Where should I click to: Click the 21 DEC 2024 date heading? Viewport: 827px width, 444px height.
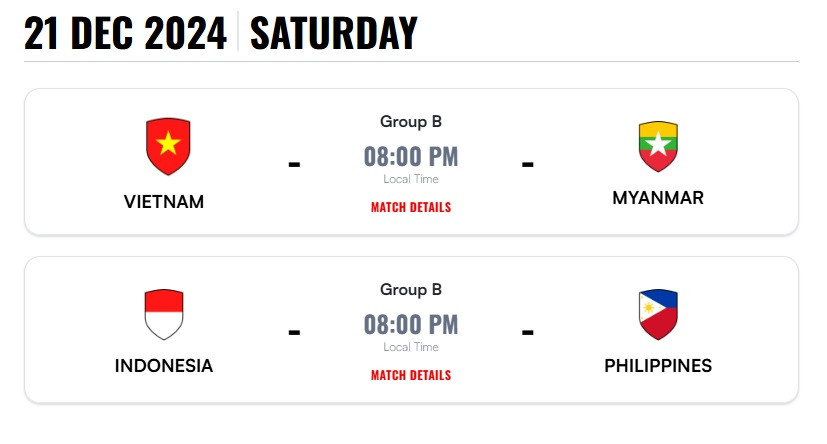pos(126,33)
